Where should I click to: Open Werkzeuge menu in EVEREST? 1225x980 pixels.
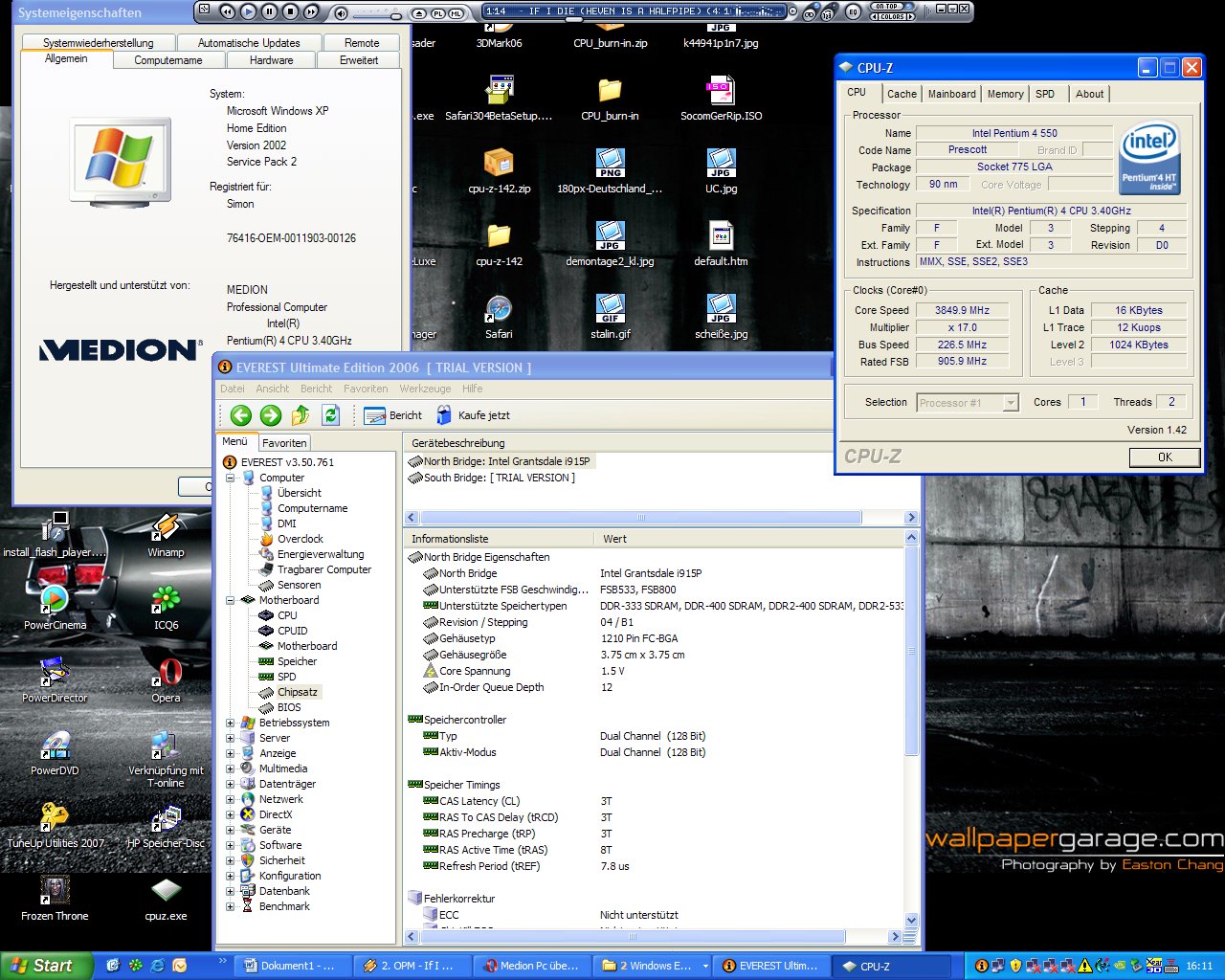click(x=425, y=389)
